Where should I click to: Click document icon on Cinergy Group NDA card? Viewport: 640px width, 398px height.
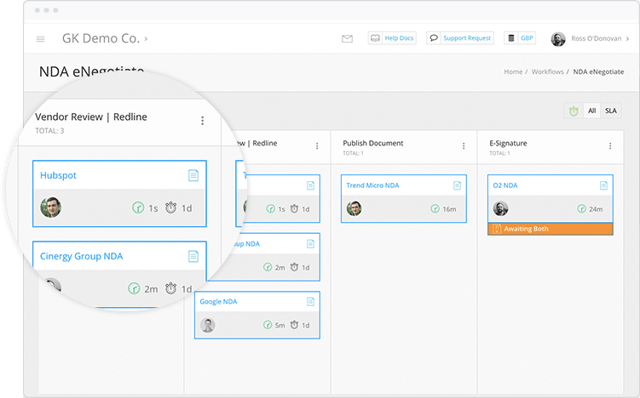tap(193, 256)
